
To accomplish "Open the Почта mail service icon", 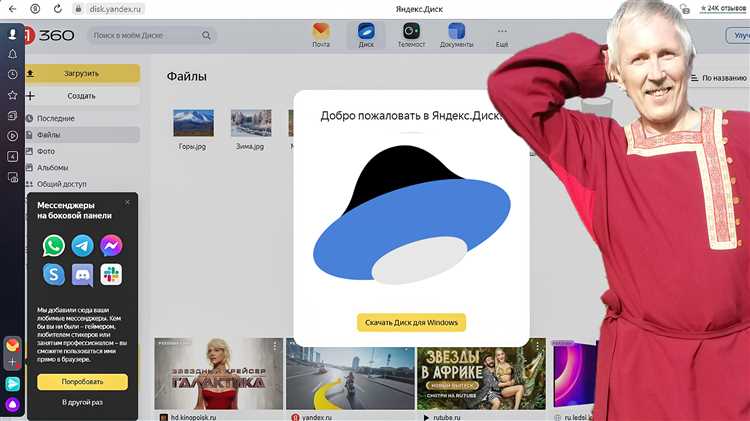I will click(321, 35).
